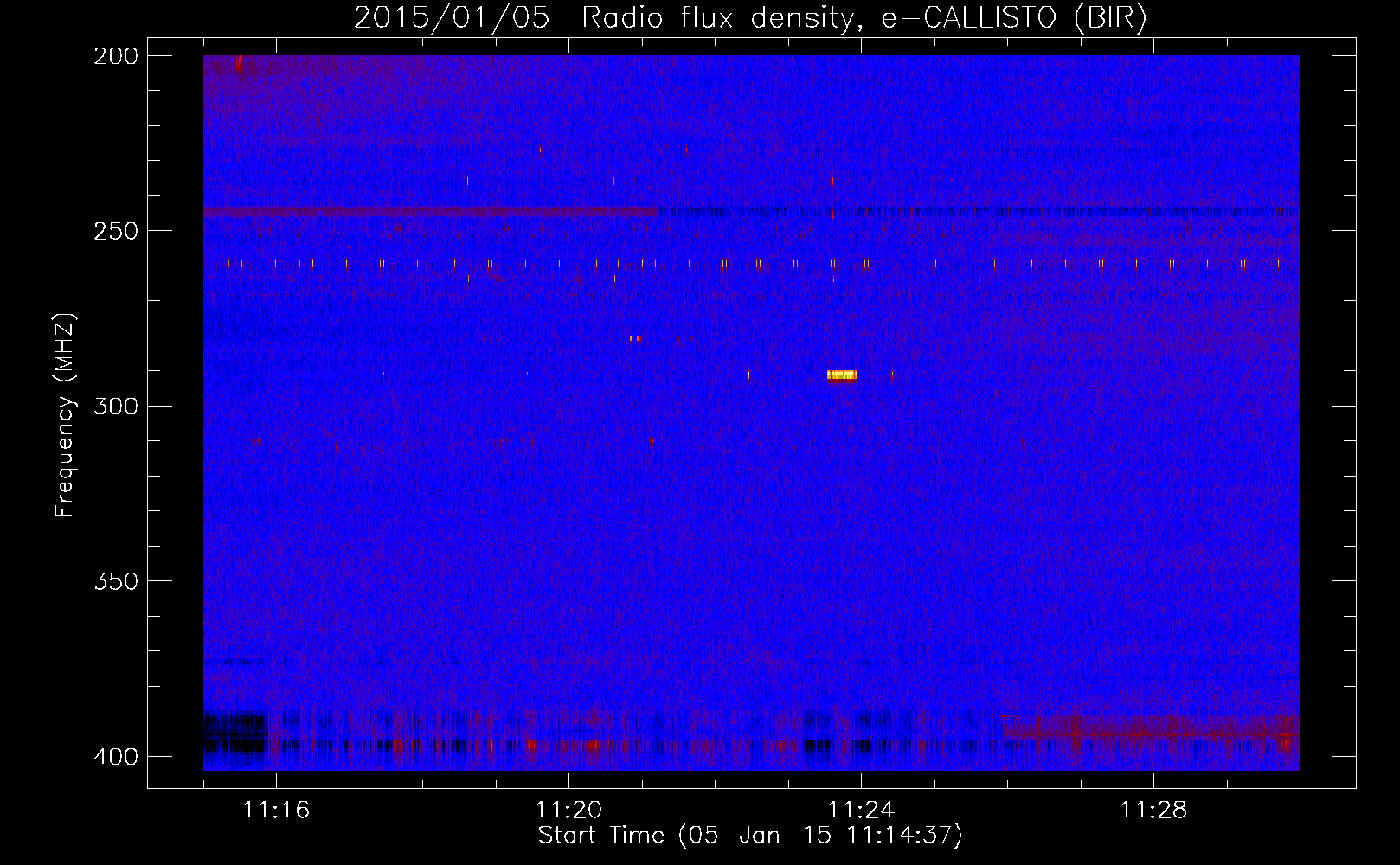Click the "Start Time (05-Jan-15 11:14:37)" label
This screenshot has width=1400, height=865.
750,836
